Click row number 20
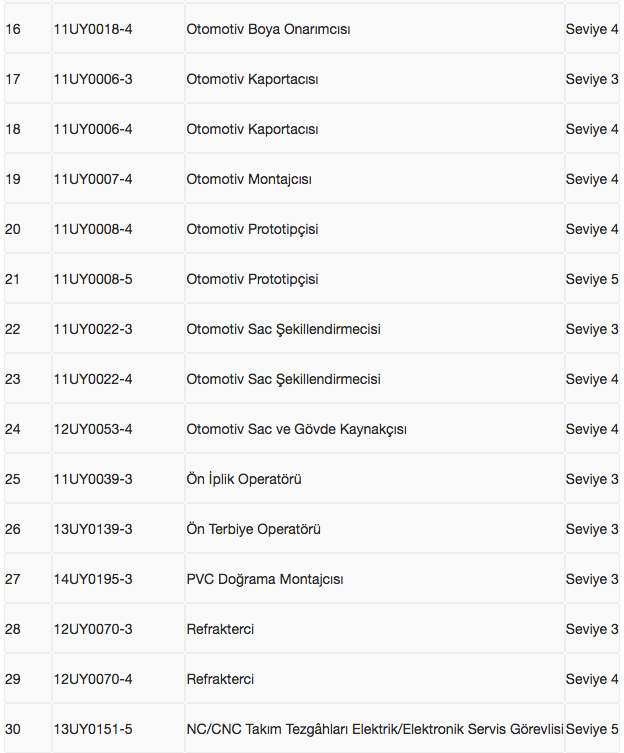 pos(13,229)
